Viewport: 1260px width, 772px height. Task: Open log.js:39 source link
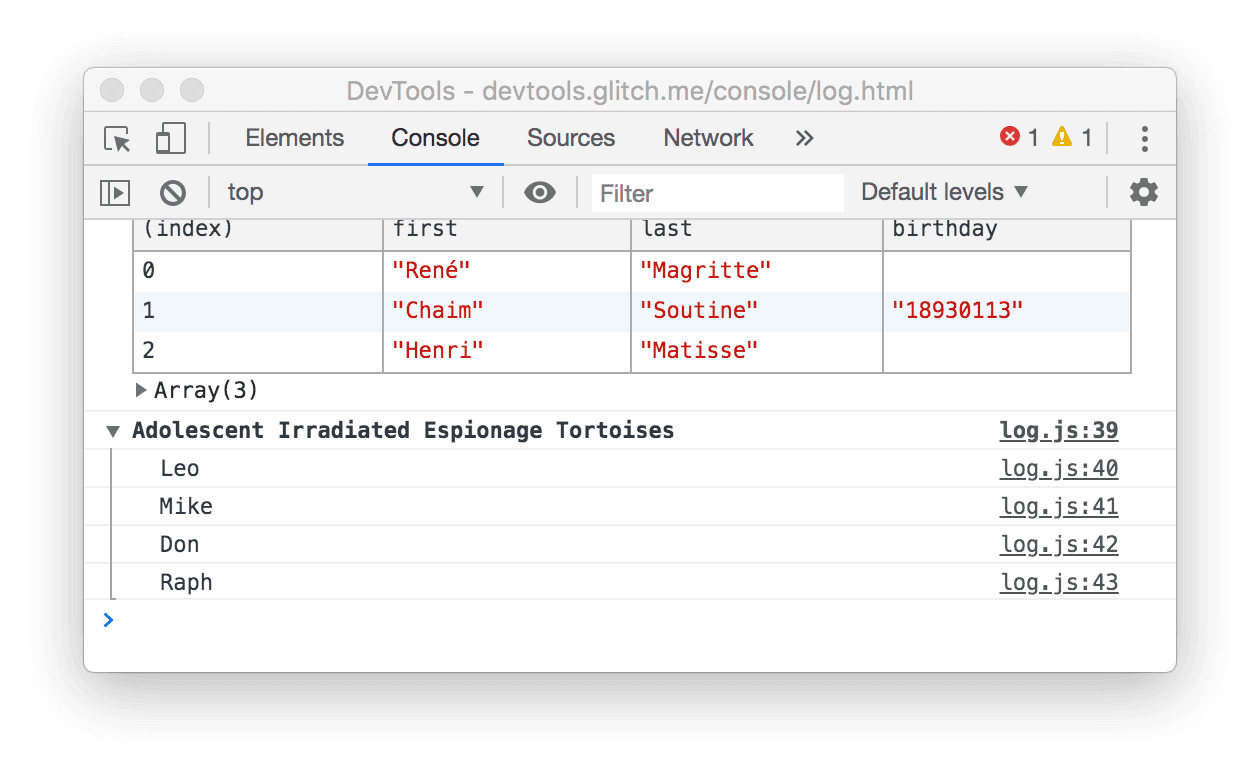[1059, 430]
